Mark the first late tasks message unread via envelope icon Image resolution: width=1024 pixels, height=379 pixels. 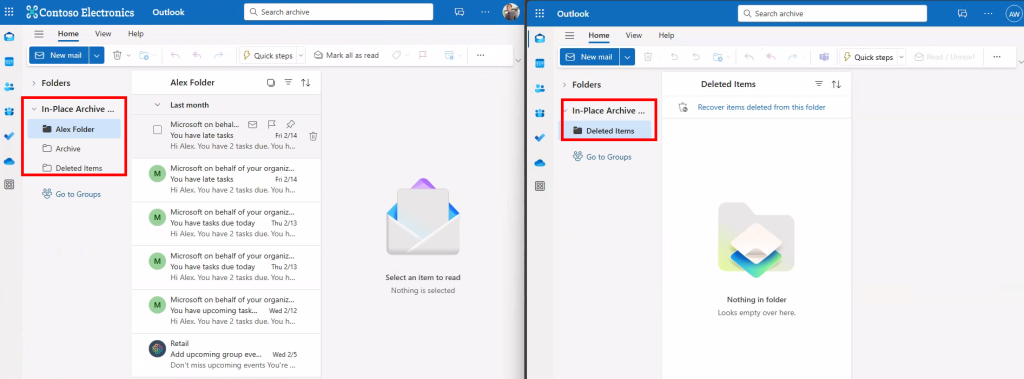tap(252, 124)
